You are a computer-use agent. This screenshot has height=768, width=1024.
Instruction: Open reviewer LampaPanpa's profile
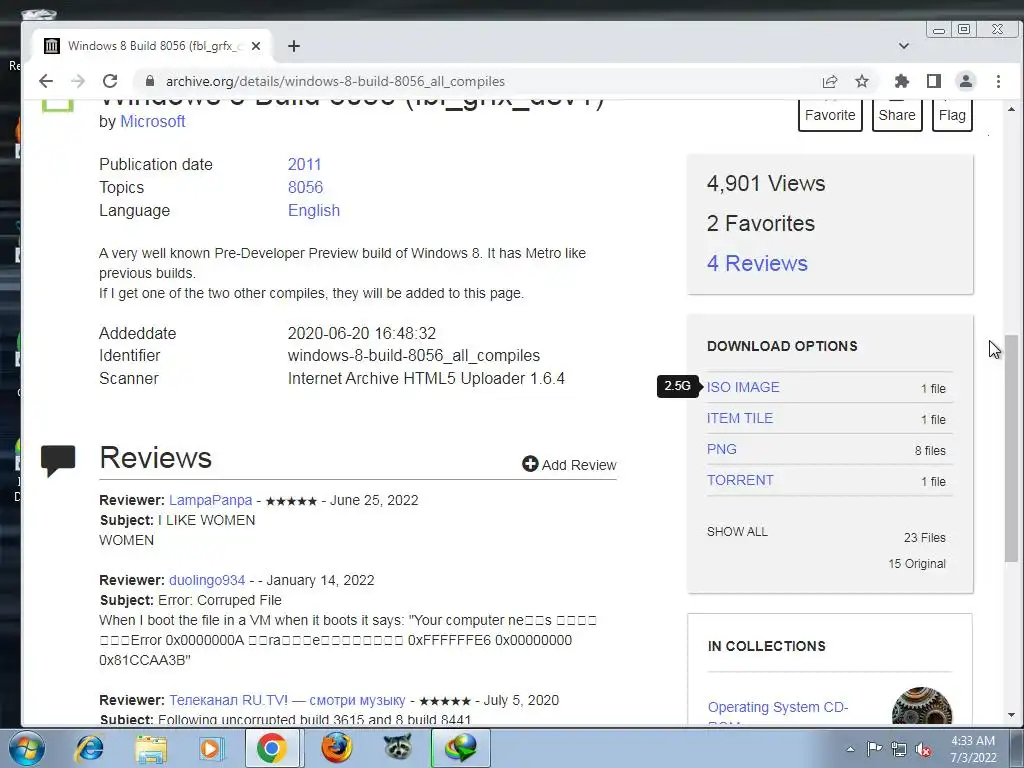point(210,500)
